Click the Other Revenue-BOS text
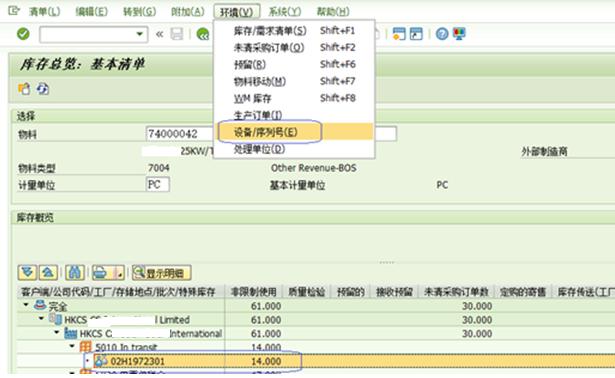The height and width of the screenshot is (378, 615). pos(313,168)
